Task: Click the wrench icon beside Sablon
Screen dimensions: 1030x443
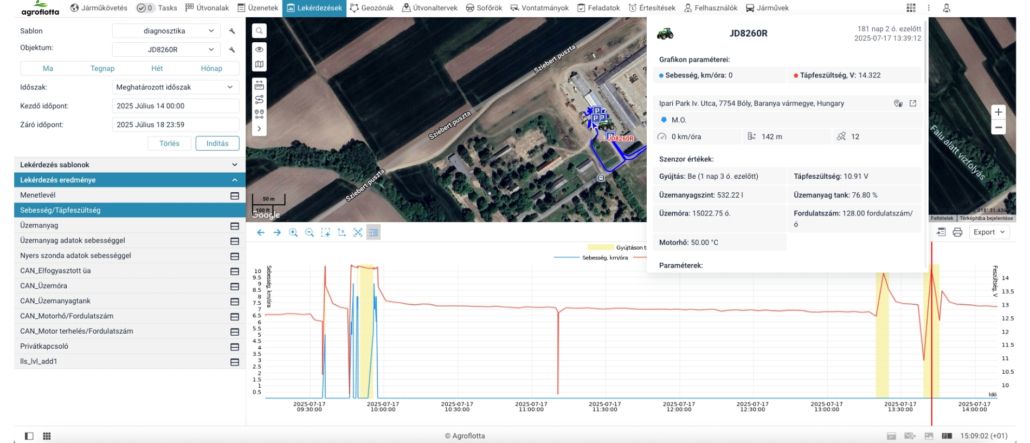Action: 232,31
